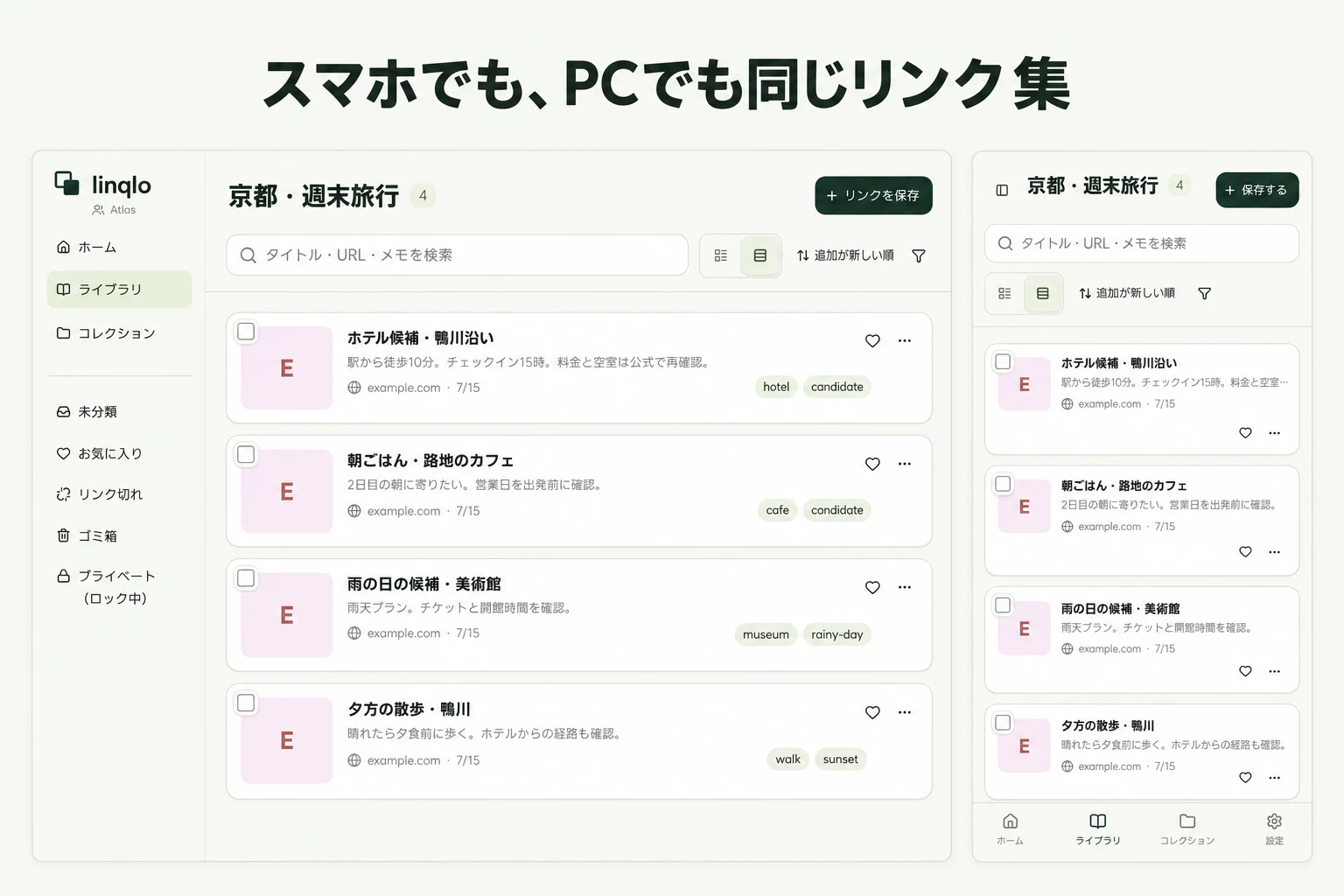Click the hotel tag
Screen dimensions: 1344x896
tap(776, 387)
